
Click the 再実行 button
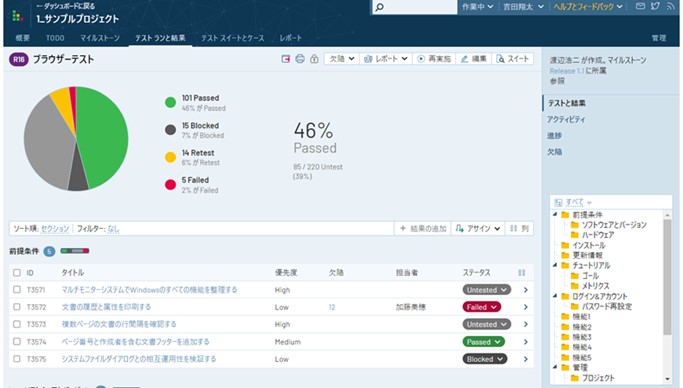click(x=434, y=59)
